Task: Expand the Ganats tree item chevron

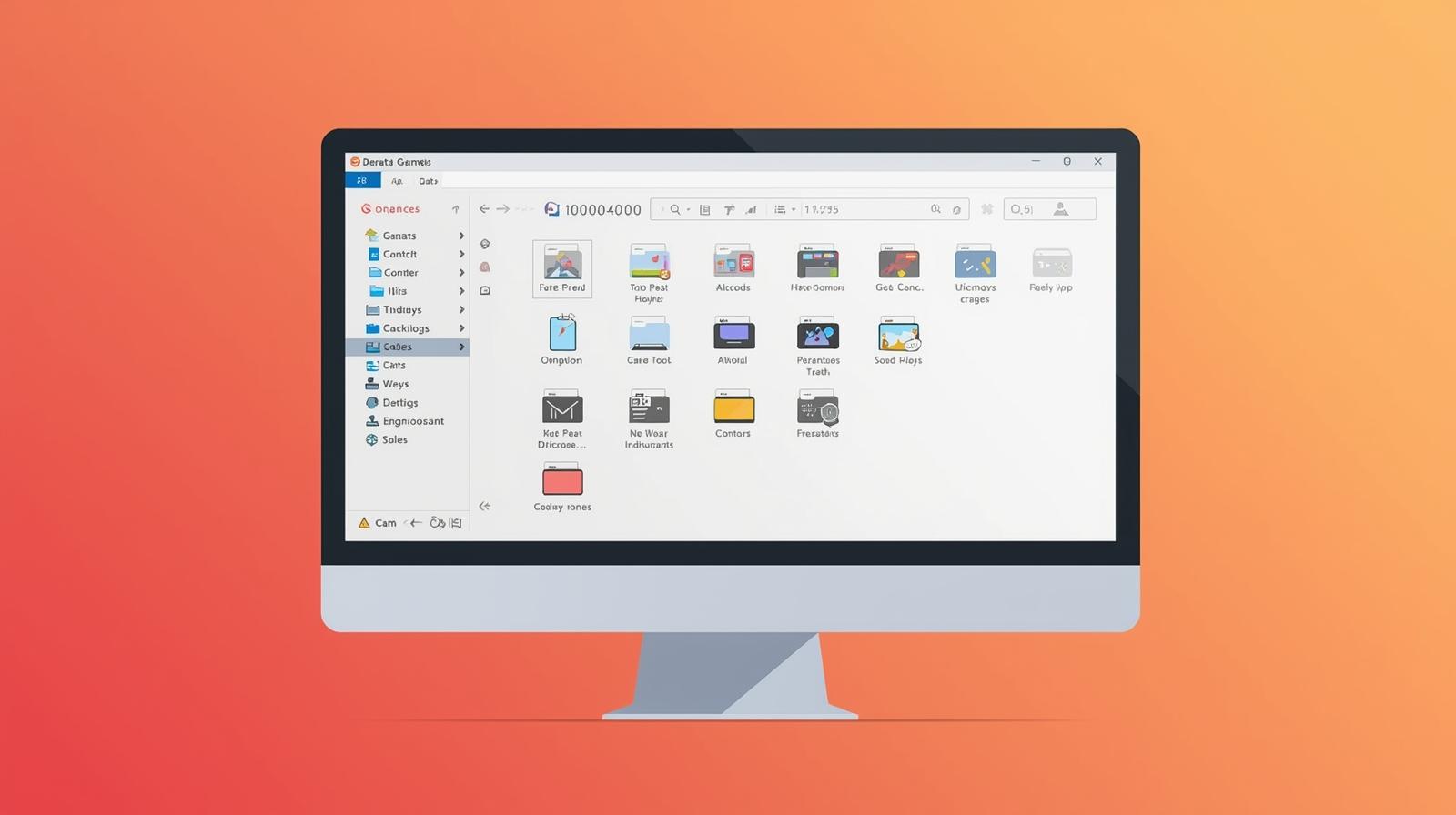Action: [x=461, y=236]
